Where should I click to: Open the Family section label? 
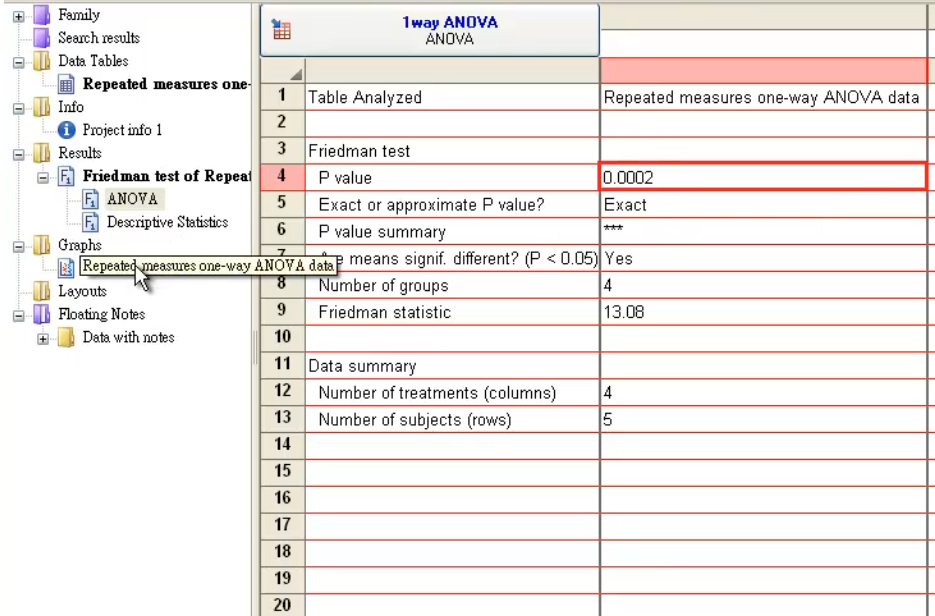pos(79,15)
